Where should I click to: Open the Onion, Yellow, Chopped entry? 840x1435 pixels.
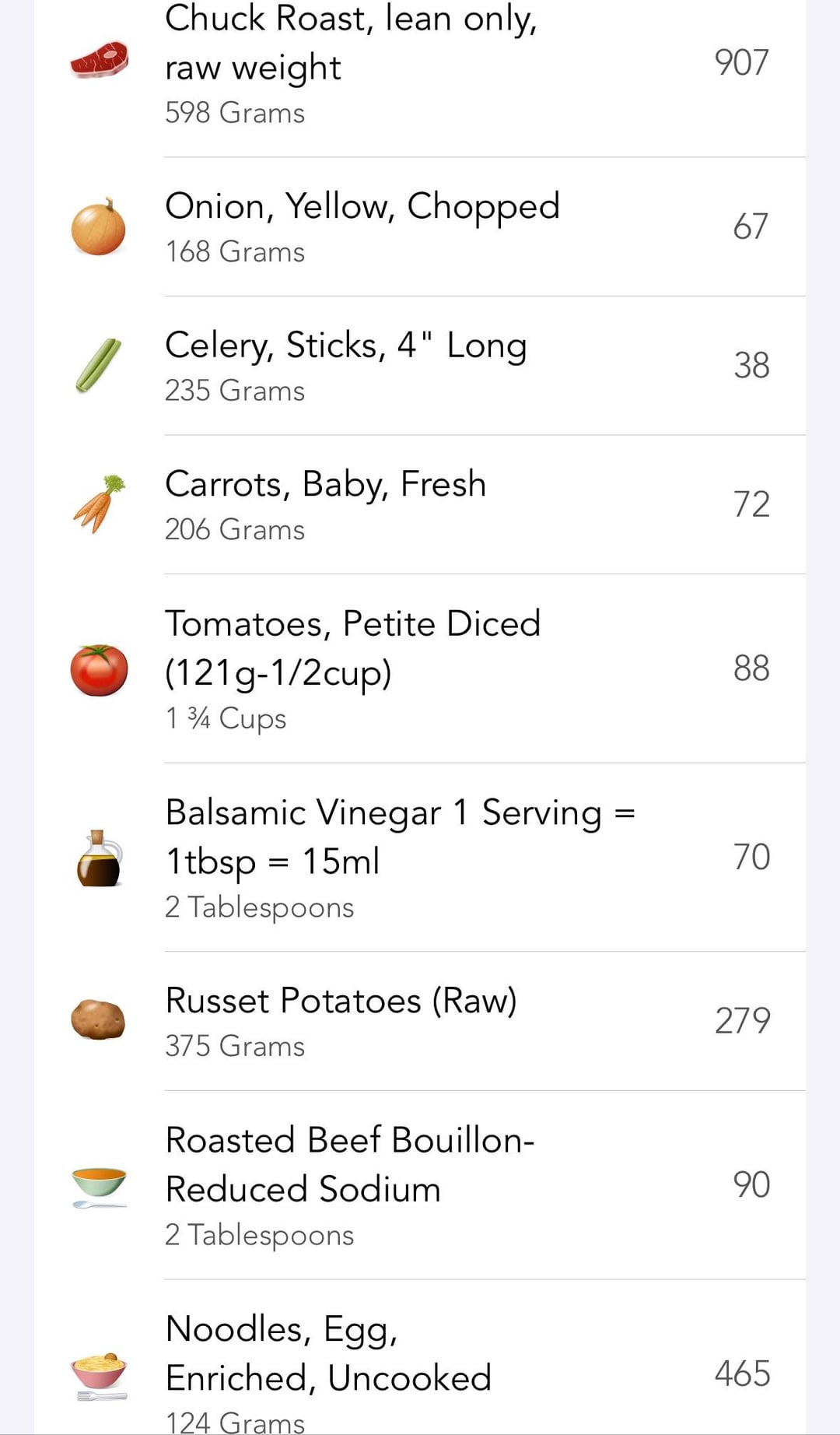(x=420, y=226)
